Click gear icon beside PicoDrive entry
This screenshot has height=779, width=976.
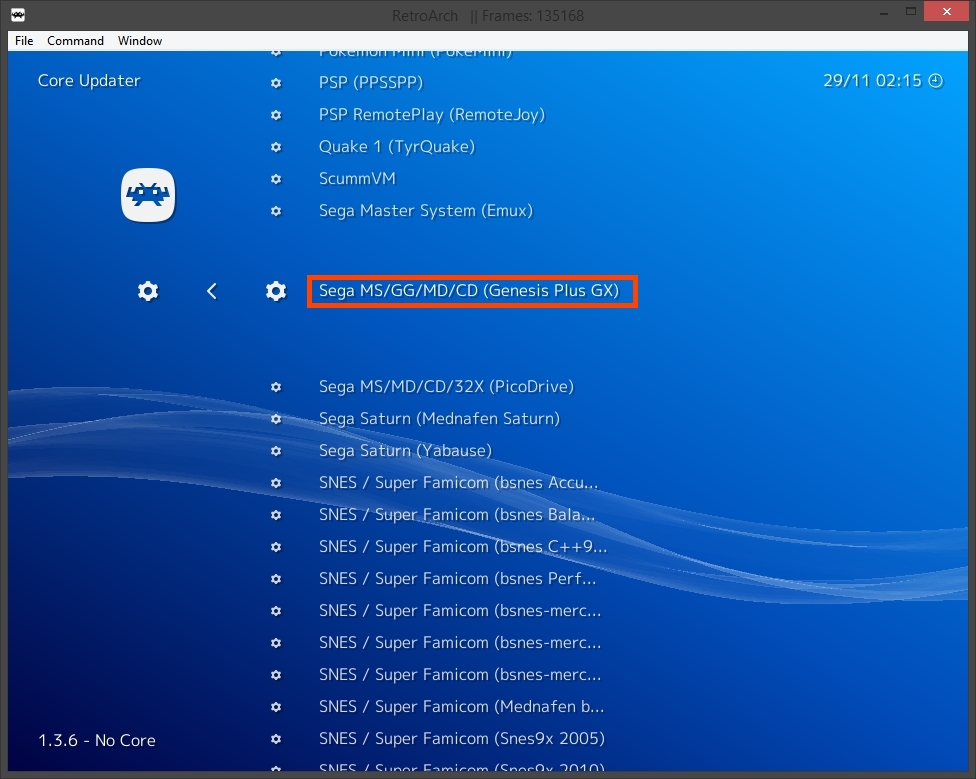pyautogui.click(x=276, y=387)
